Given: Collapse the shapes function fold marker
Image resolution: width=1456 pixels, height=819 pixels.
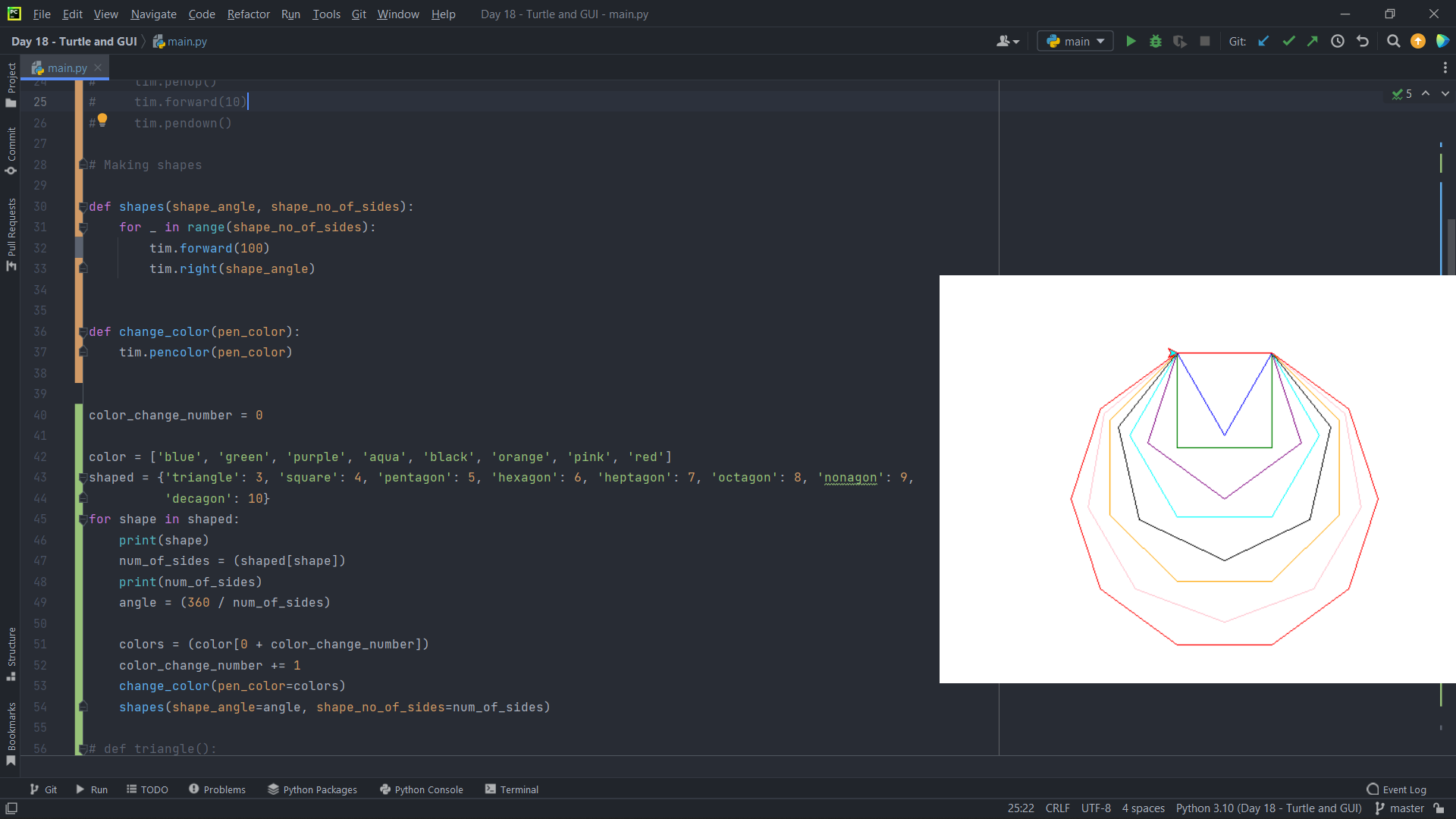Looking at the screenshot, I should pos(83,207).
